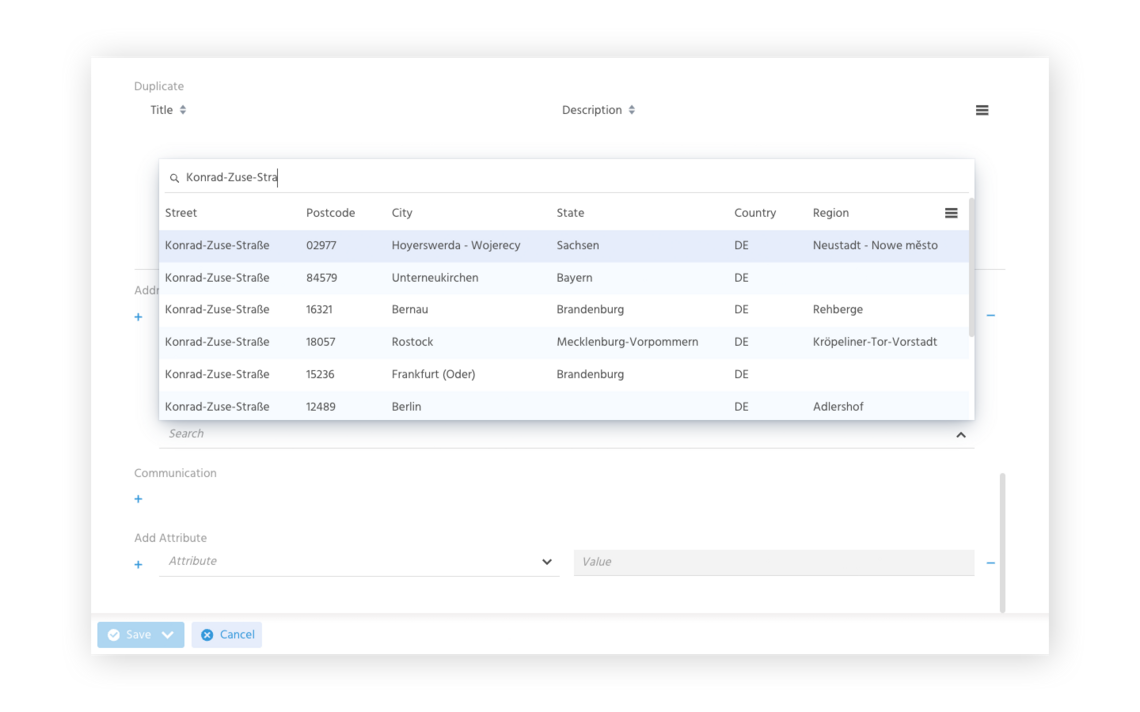Collapse the address search suggestions with the chevron
This screenshot has width=1140, height=712.
[x=961, y=434]
